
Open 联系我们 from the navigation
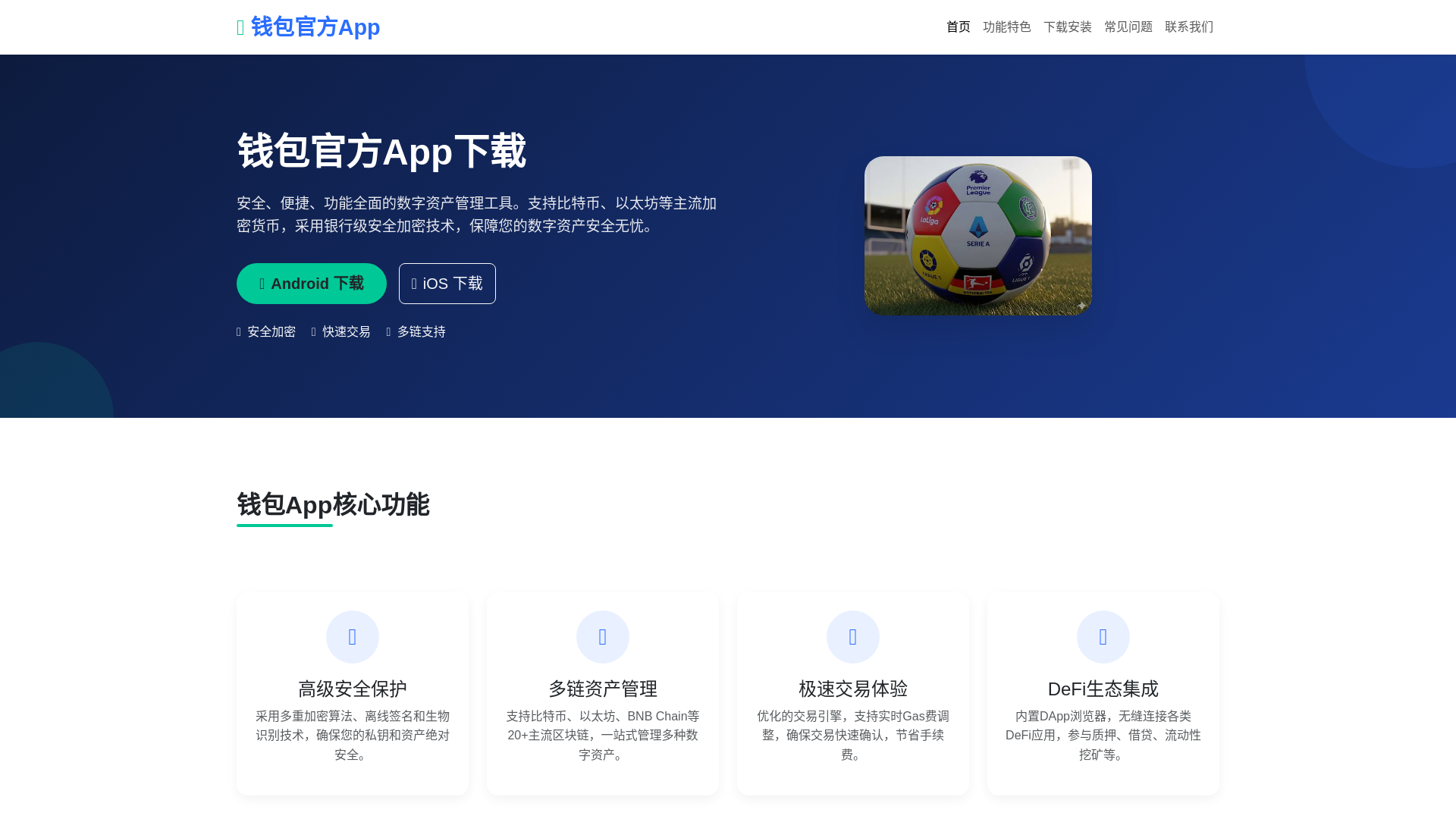[x=1189, y=27]
